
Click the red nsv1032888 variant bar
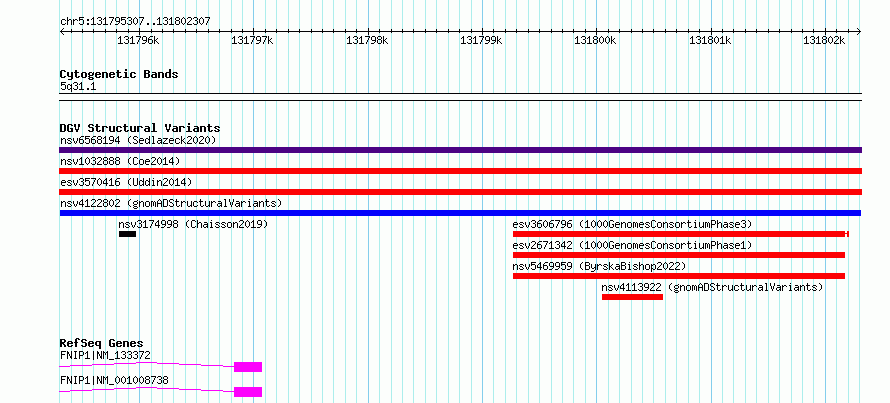(x=460, y=171)
